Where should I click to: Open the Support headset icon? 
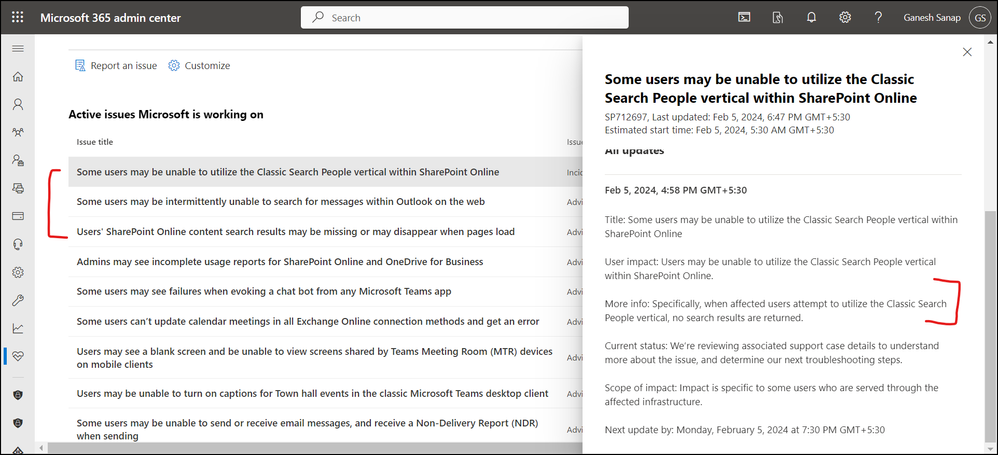tap(17, 243)
